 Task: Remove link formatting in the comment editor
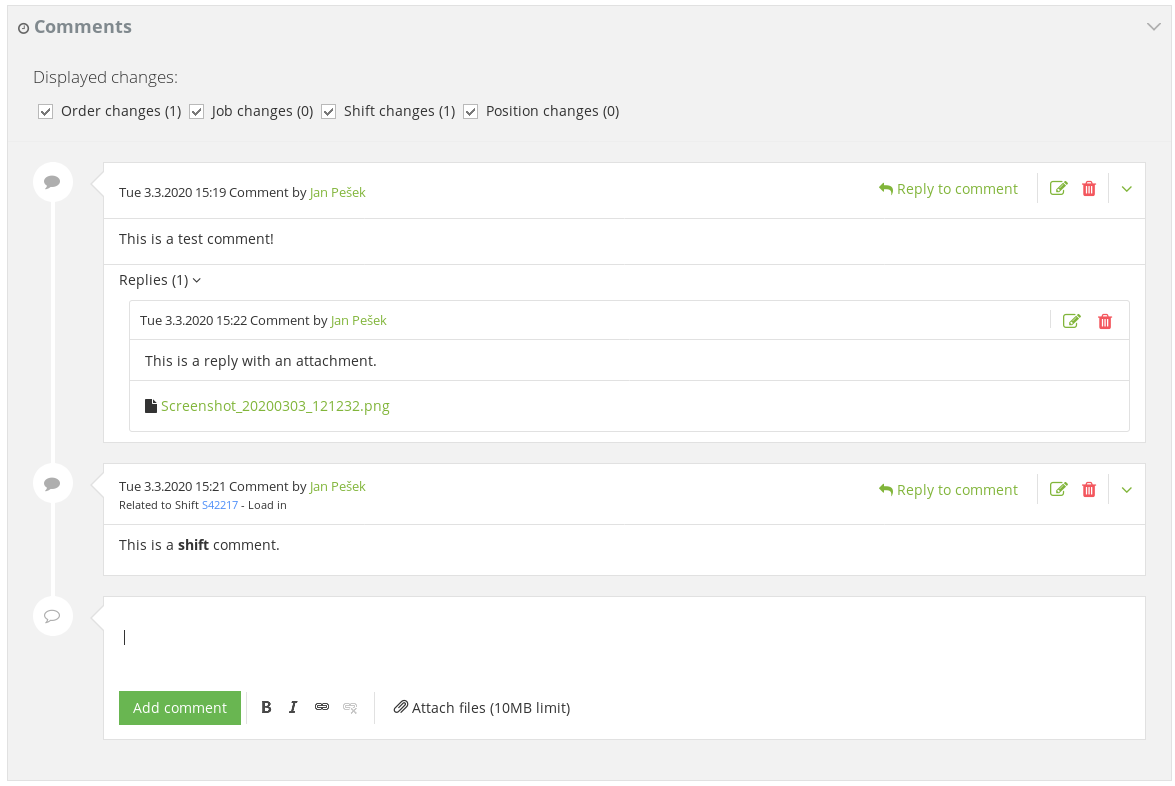[x=350, y=707]
